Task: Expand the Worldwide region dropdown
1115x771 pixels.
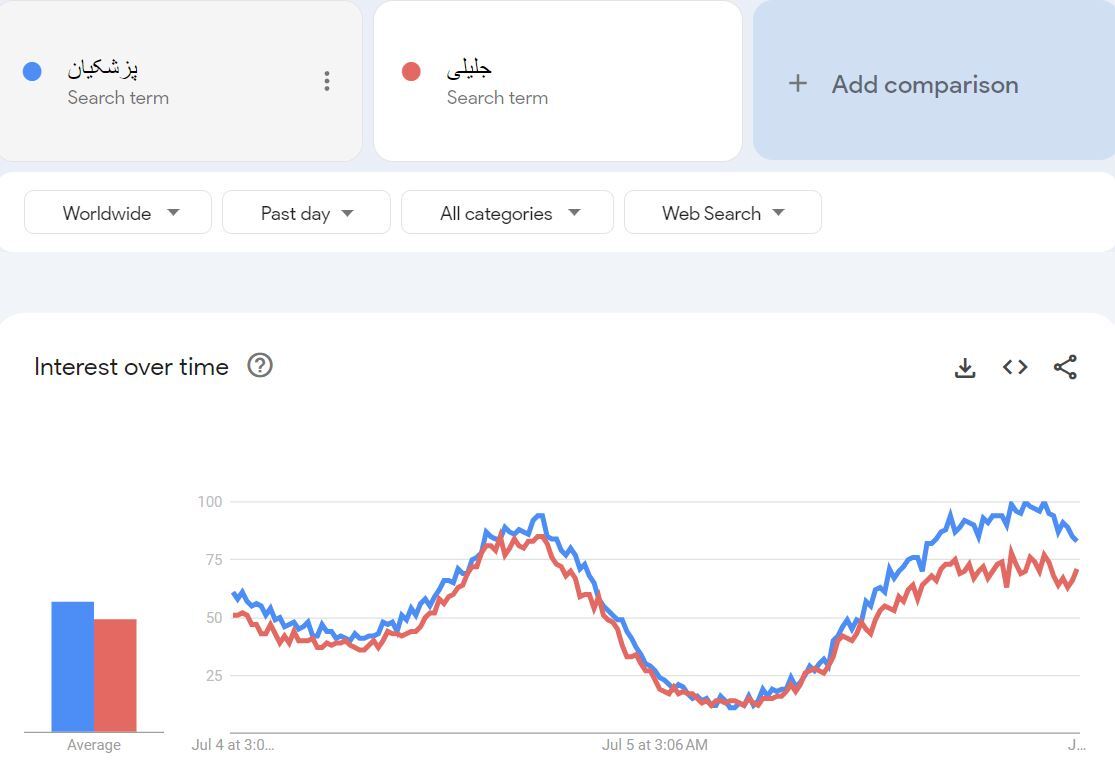Action: coord(118,212)
